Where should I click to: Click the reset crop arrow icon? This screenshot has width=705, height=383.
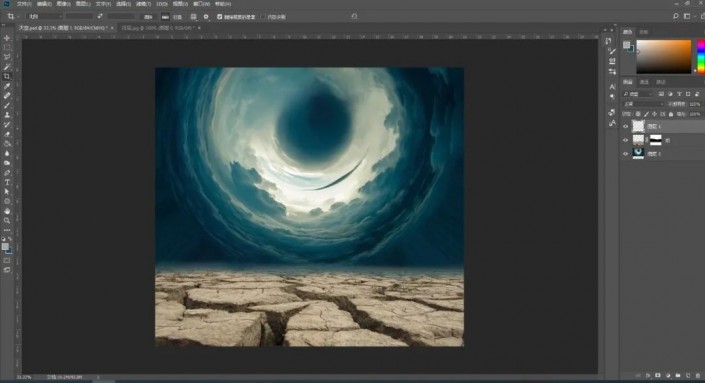coord(354,17)
